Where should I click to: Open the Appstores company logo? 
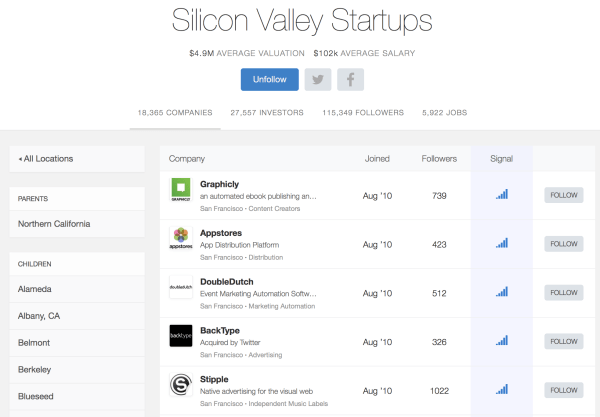click(x=181, y=239)
